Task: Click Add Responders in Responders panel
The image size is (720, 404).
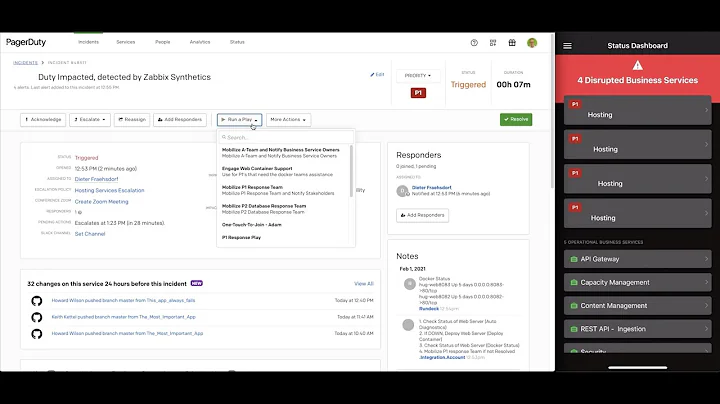Action: [422, 215]
